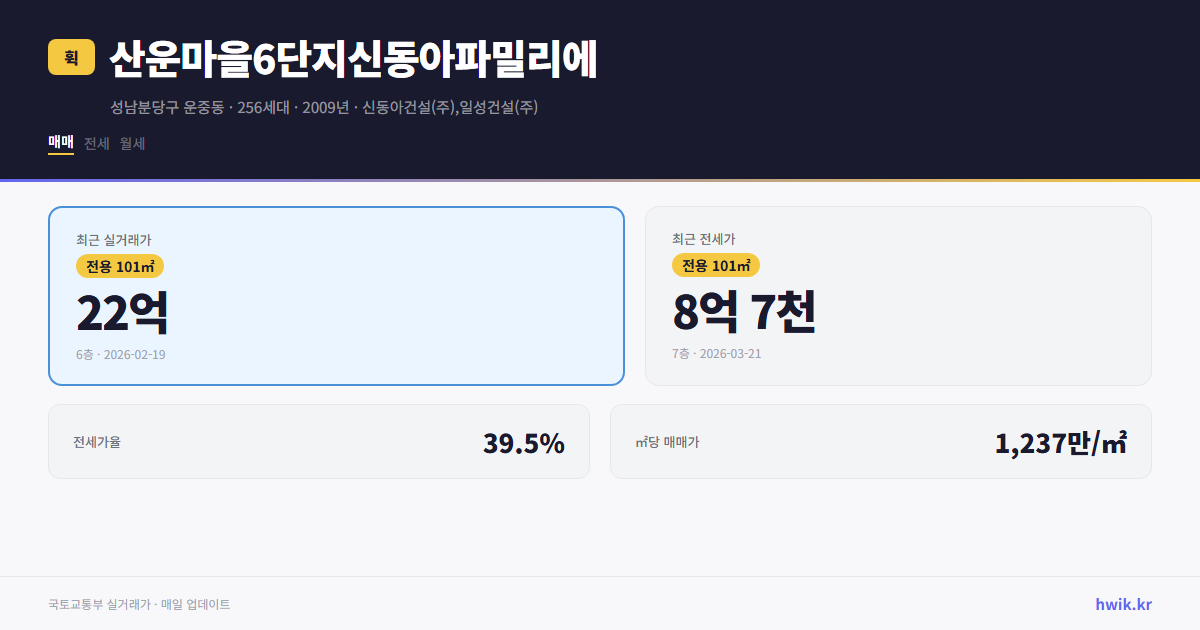Screen dimensions: 1200x630
Task: Select the 전용 101㎡ badge on the sale card
Action: point(119,266)
